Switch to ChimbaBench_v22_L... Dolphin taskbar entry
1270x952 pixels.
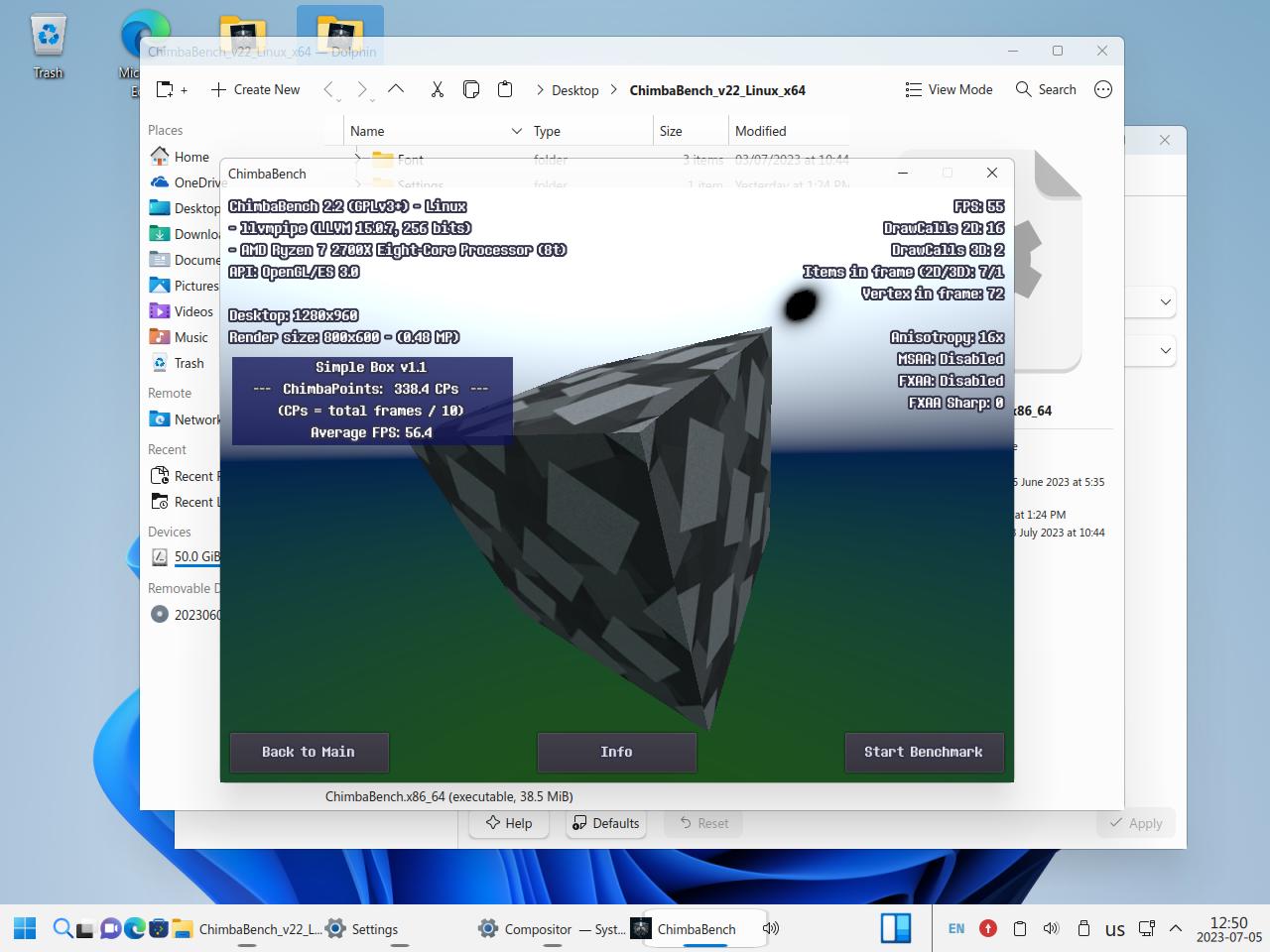click(x=247, y=929)
